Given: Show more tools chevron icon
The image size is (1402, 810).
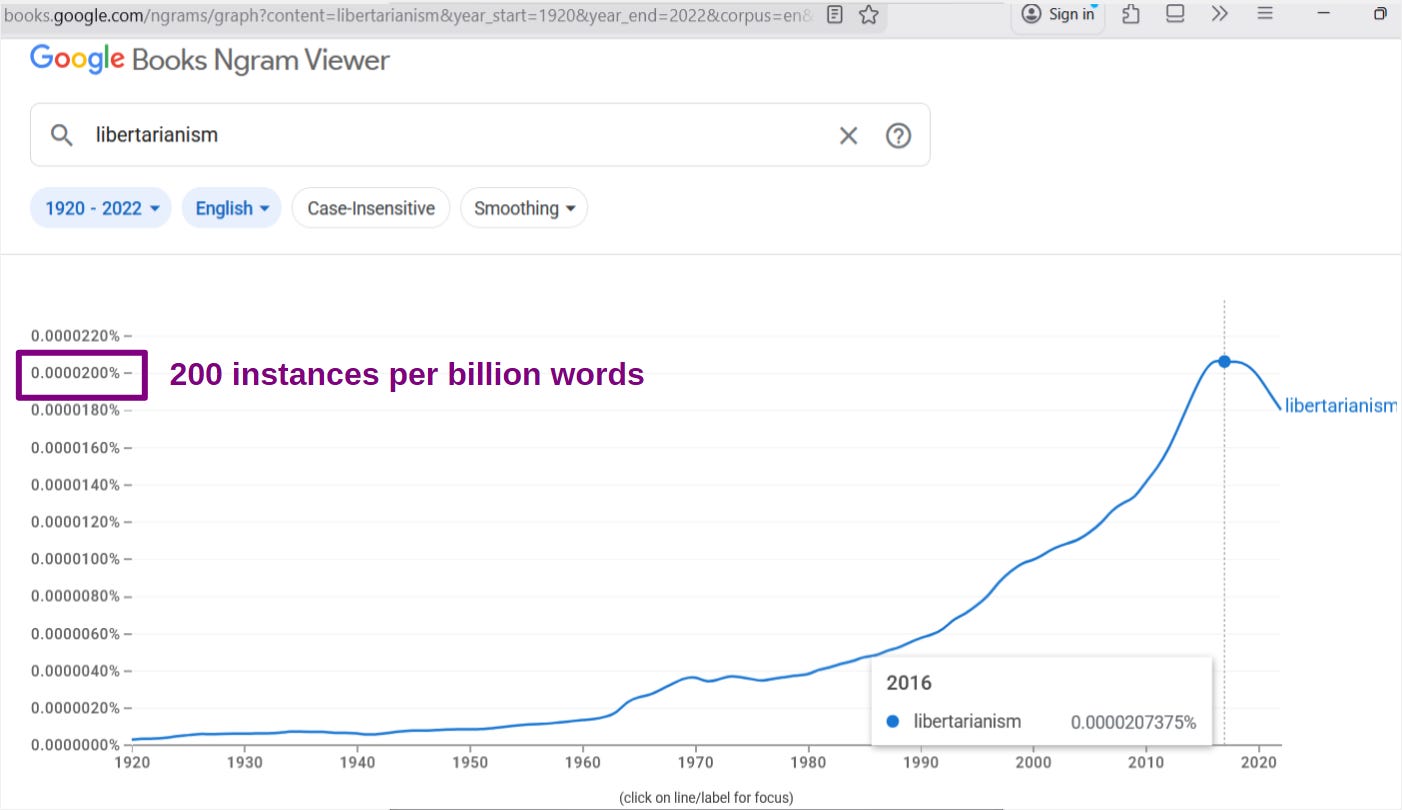Looking at the screenshot, I should (1219, 14).
